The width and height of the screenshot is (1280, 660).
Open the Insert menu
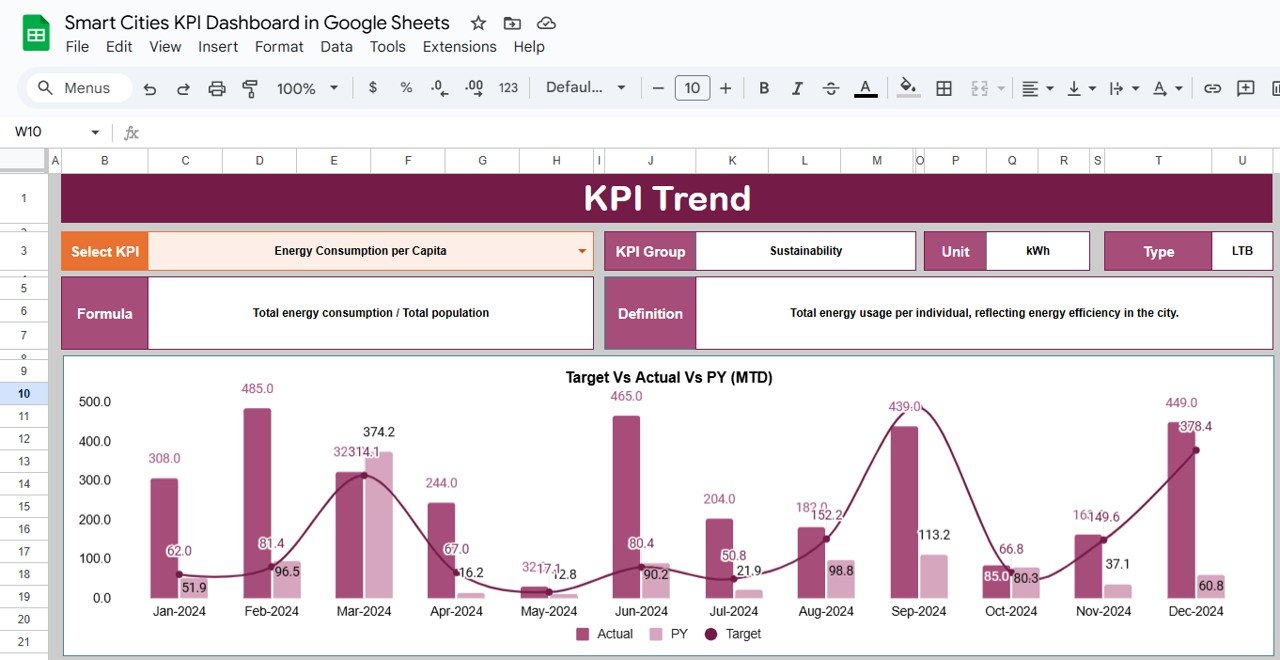(x=218, y=47)
